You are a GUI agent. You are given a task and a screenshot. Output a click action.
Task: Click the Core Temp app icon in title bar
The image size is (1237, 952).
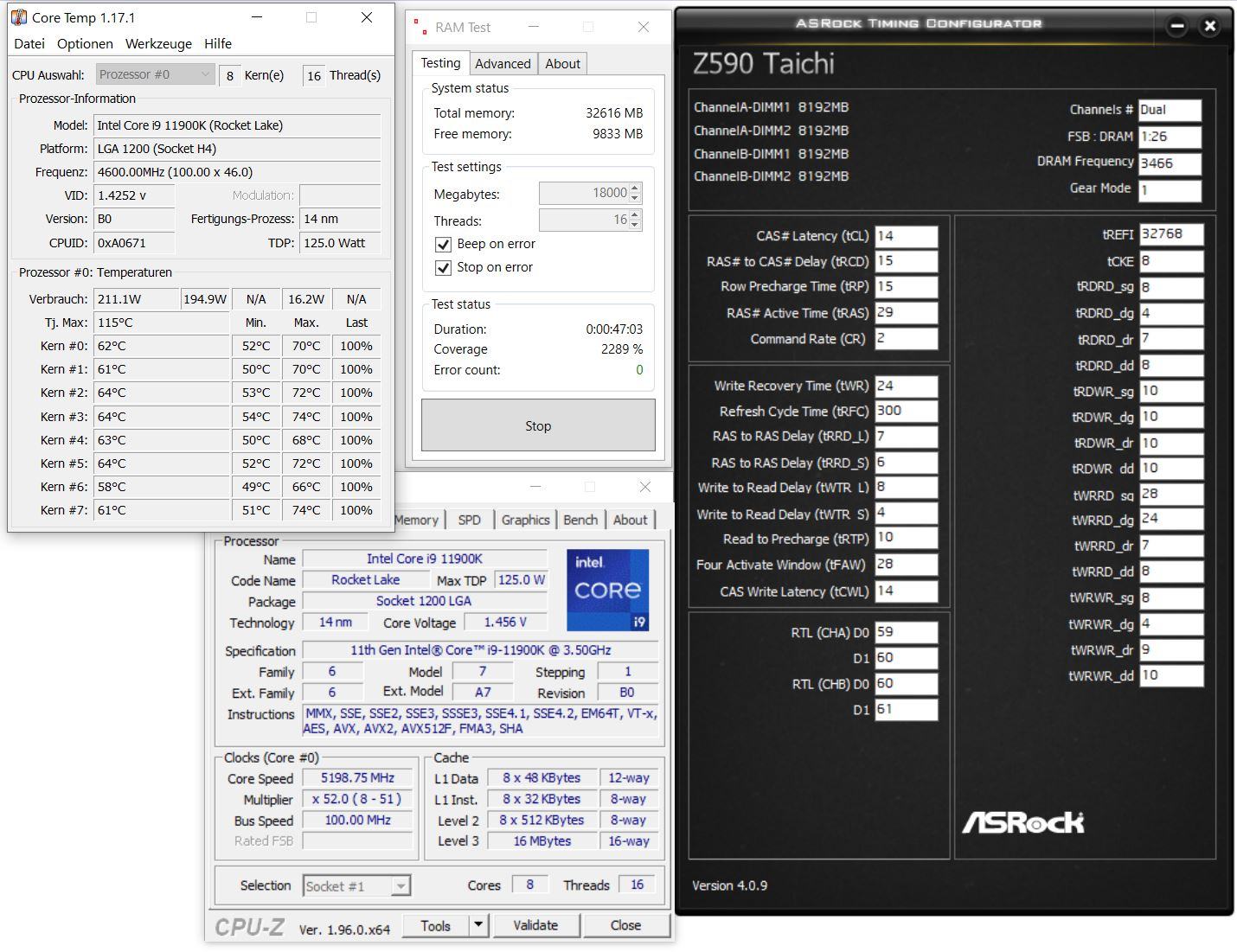pos(19,17)
